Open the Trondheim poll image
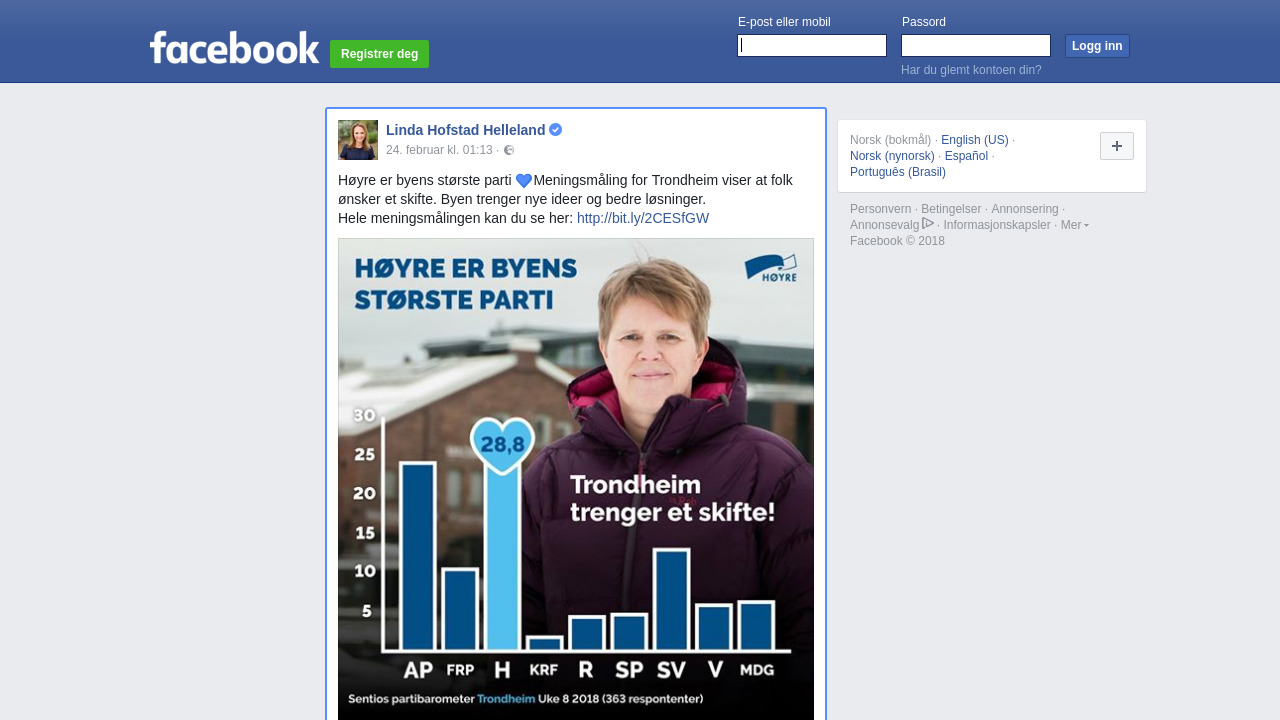 (576, 480)
